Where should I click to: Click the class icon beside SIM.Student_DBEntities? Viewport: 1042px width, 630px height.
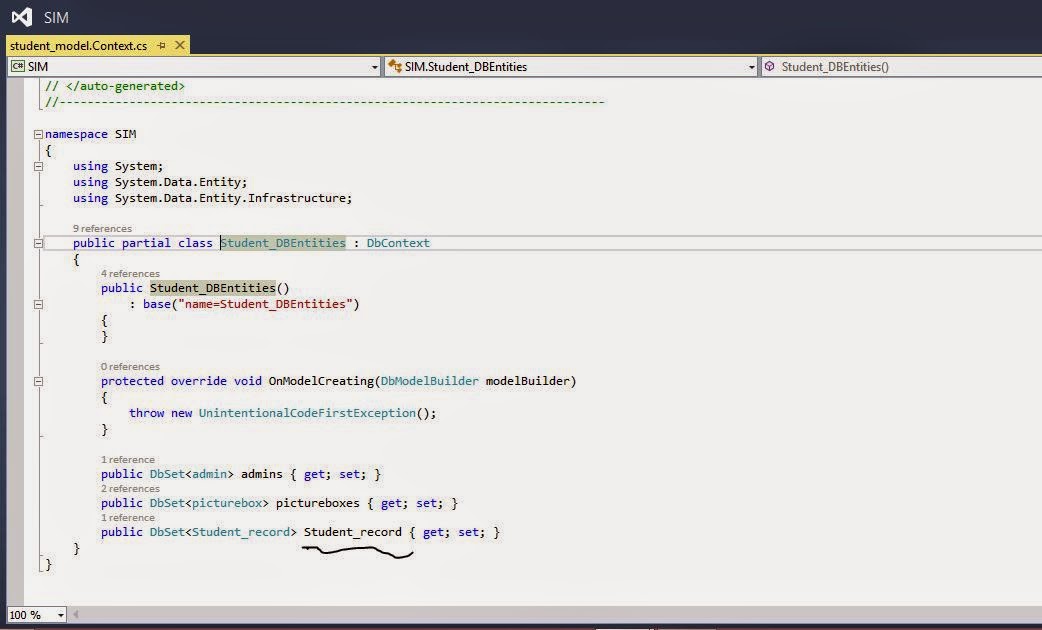[395, 66]
